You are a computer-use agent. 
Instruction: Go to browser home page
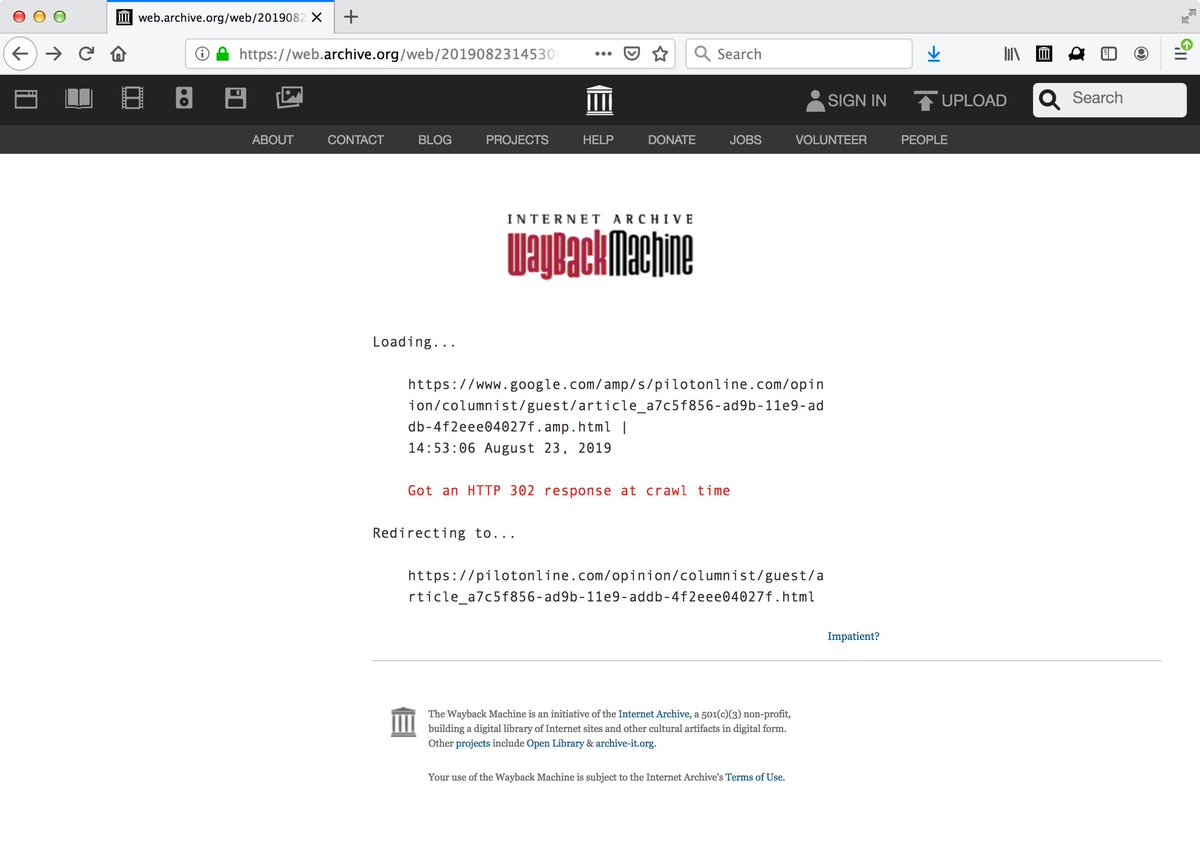click(x=118, y=54)
